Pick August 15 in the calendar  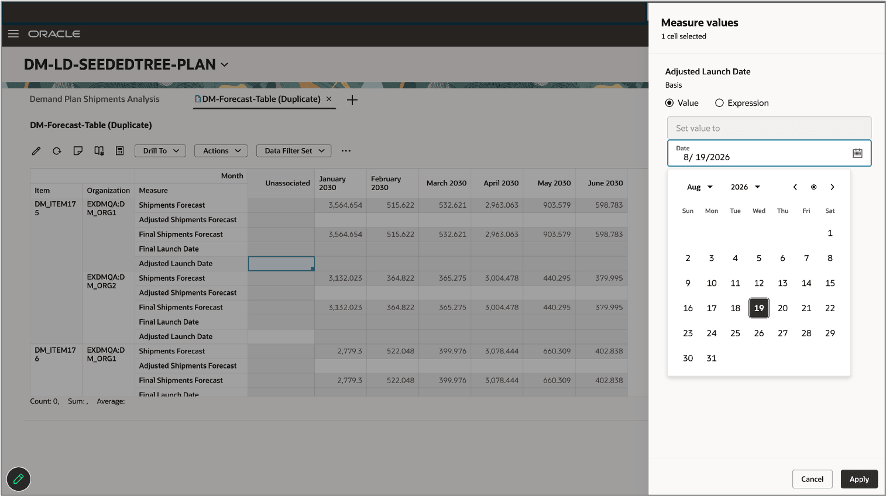click(830, 283)
